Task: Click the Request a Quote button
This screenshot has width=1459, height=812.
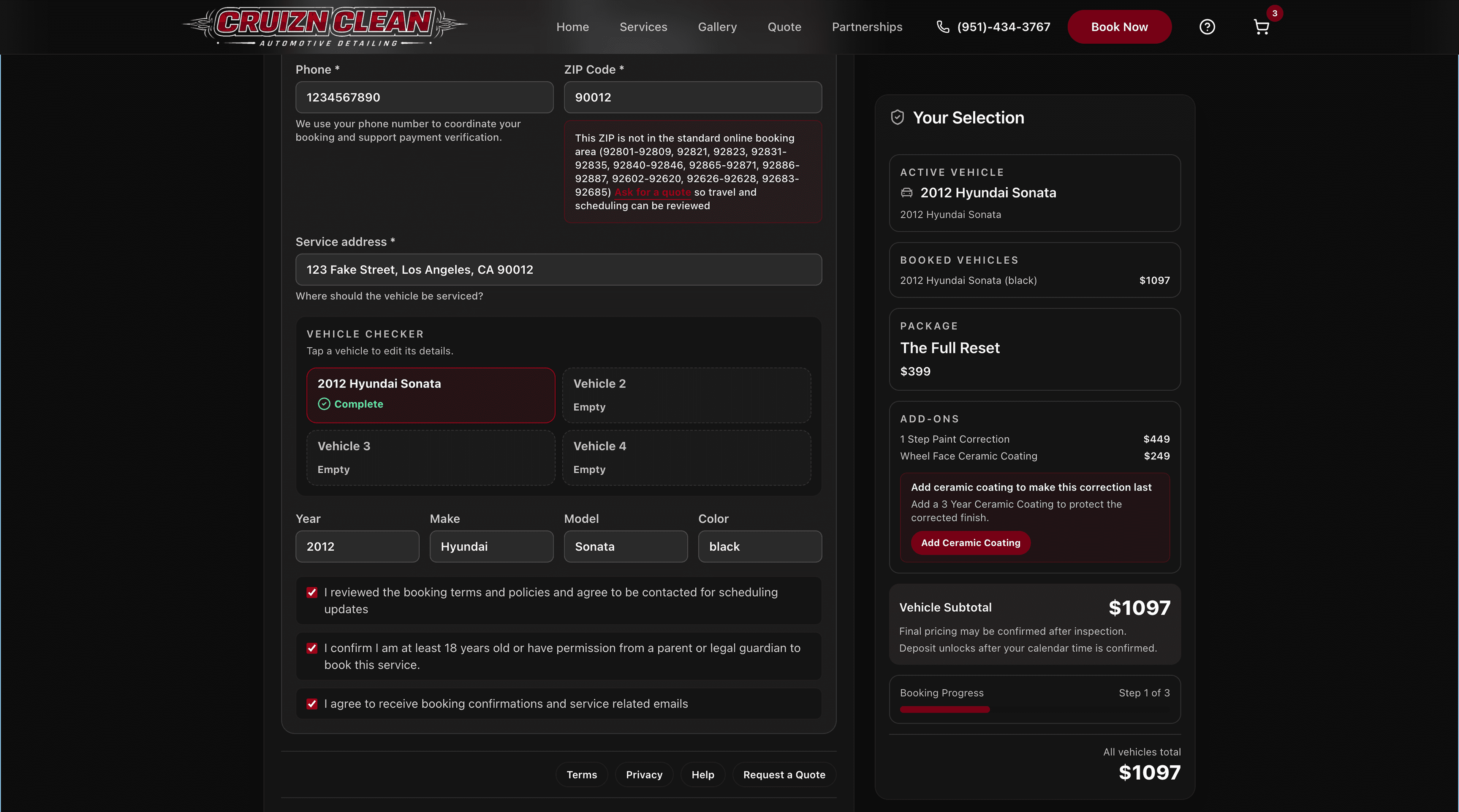Action: point(784,775)
